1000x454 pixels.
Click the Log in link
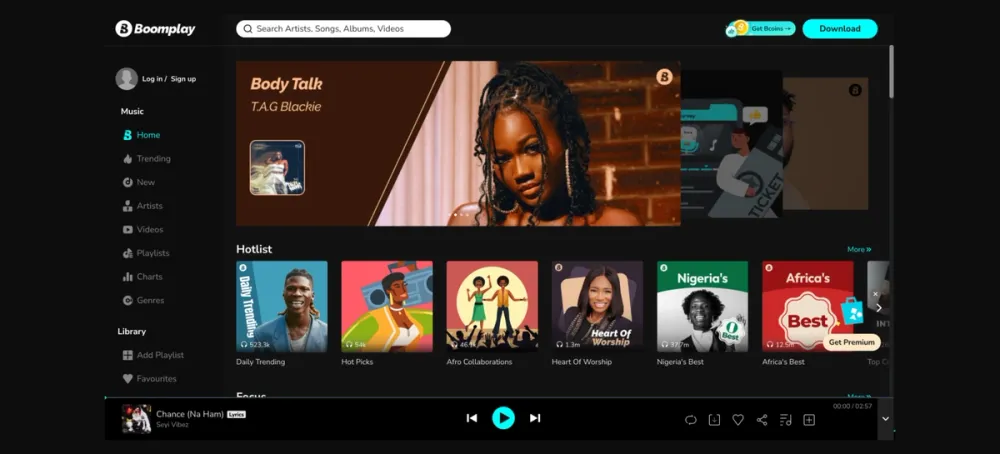(x=152, y=79)
